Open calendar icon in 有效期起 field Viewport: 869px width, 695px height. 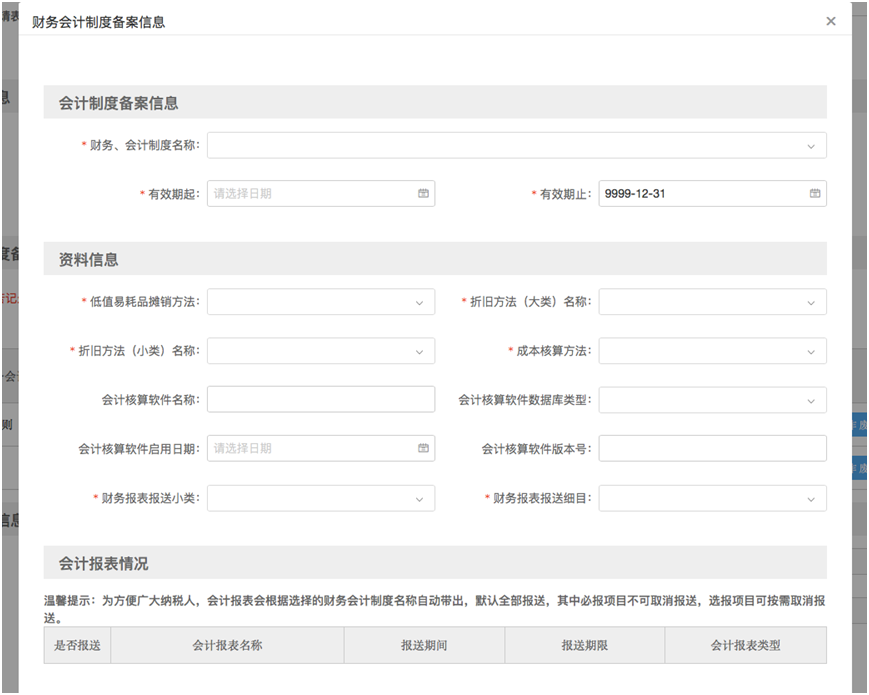click(423, 194)
